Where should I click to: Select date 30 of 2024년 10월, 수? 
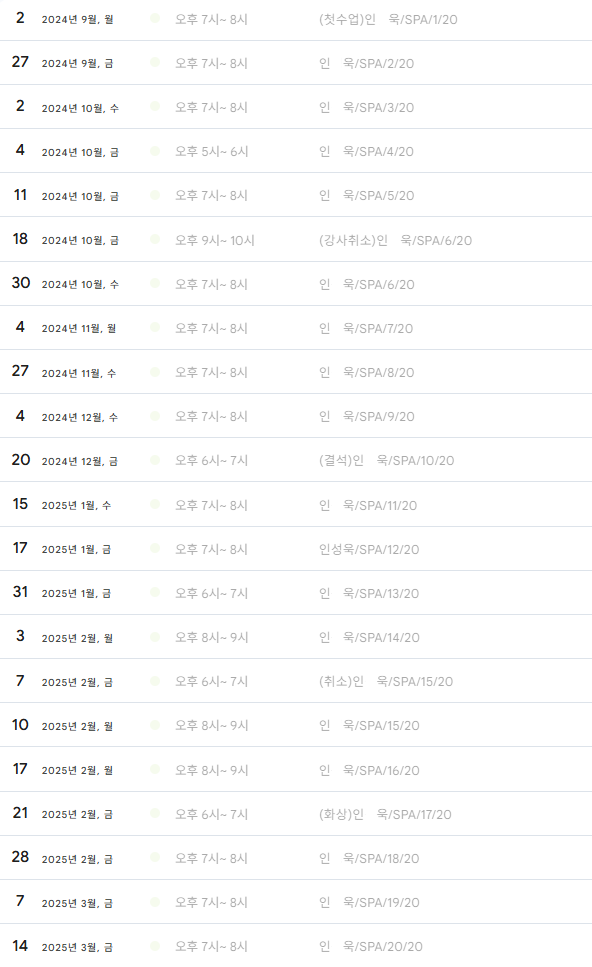[x=20, y=283]
